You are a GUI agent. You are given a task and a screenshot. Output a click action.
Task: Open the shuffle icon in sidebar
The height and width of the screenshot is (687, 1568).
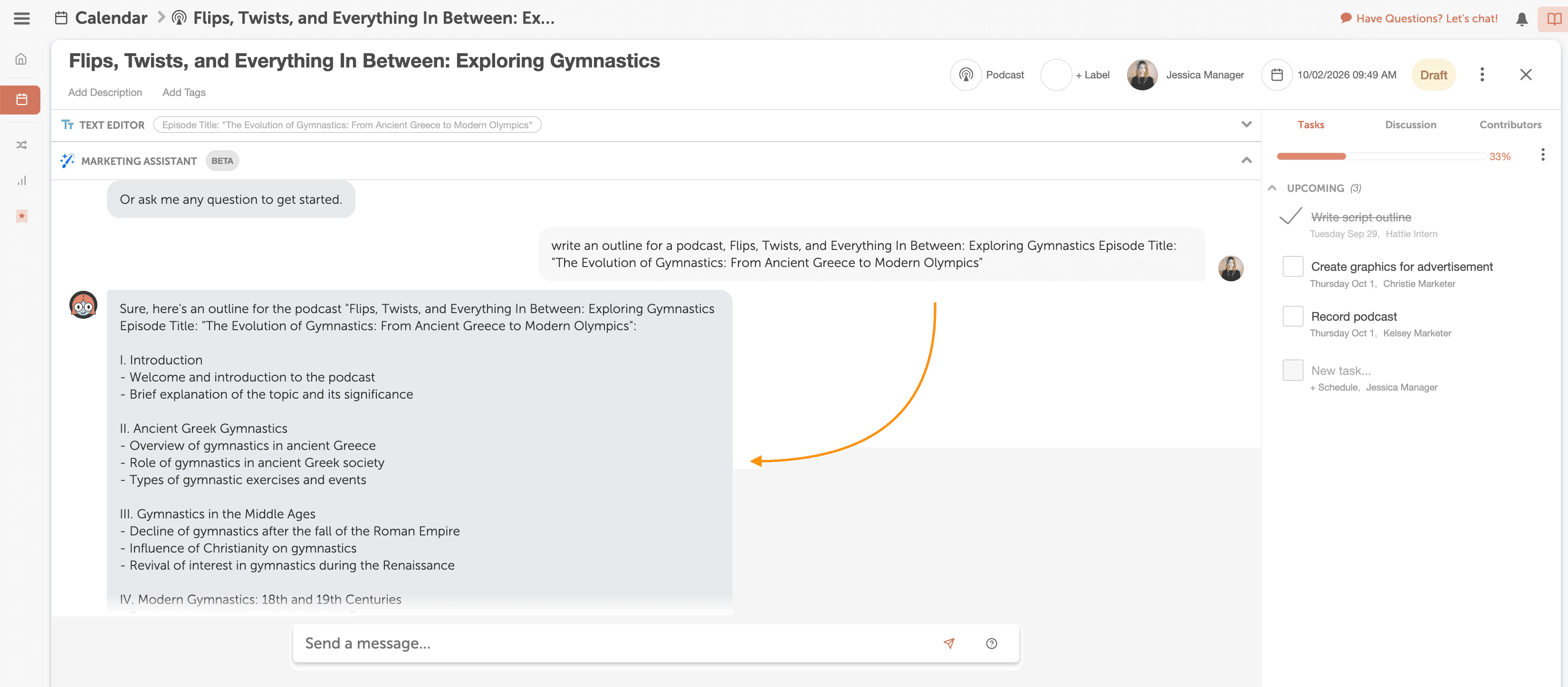pyautogui.click(x=21, y=145)
